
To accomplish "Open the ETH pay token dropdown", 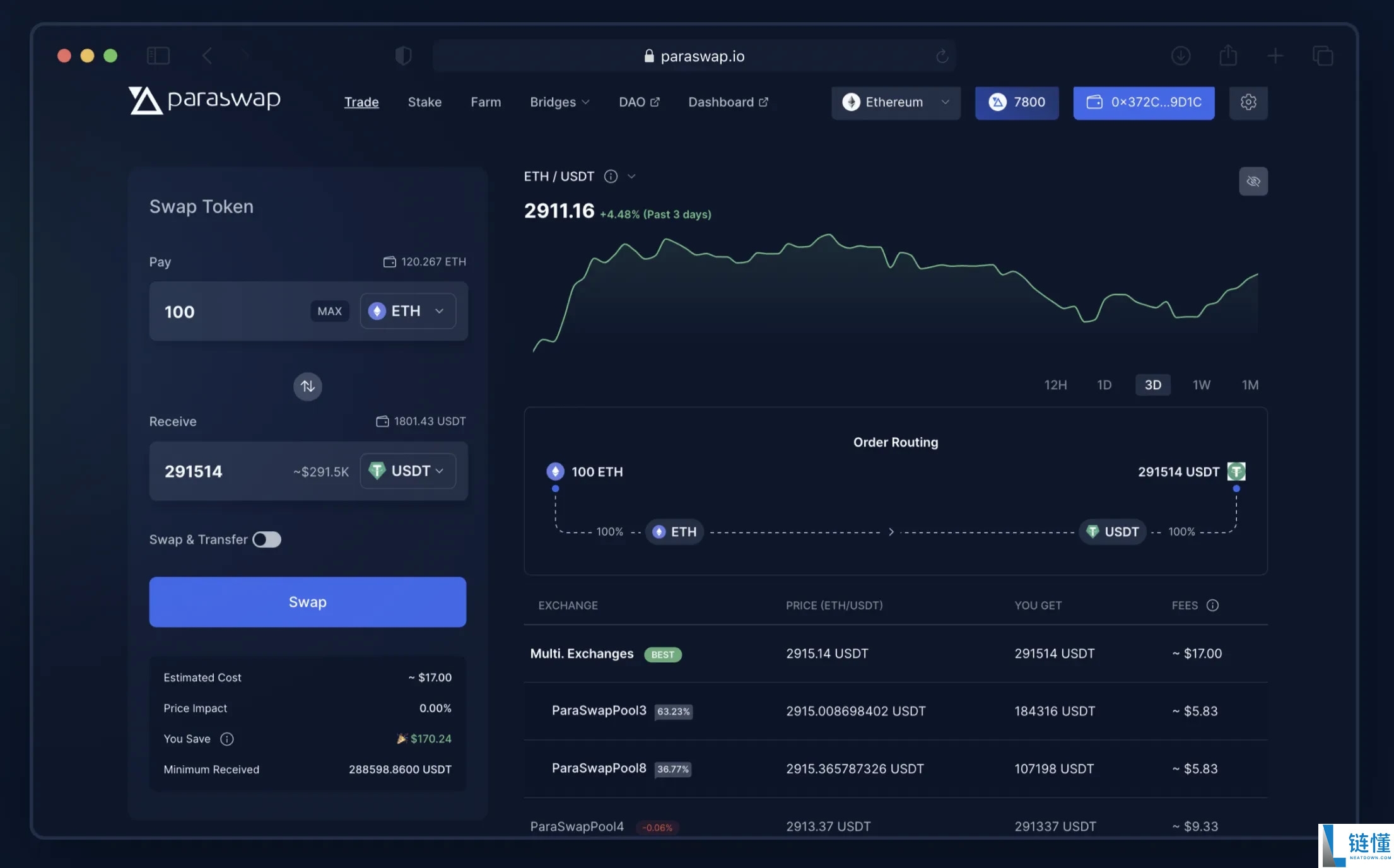I will (x=407, y=311).
